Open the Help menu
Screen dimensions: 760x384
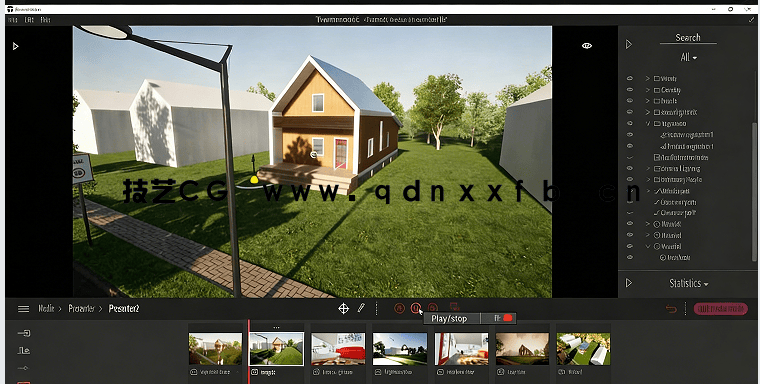tap(45, 20)
